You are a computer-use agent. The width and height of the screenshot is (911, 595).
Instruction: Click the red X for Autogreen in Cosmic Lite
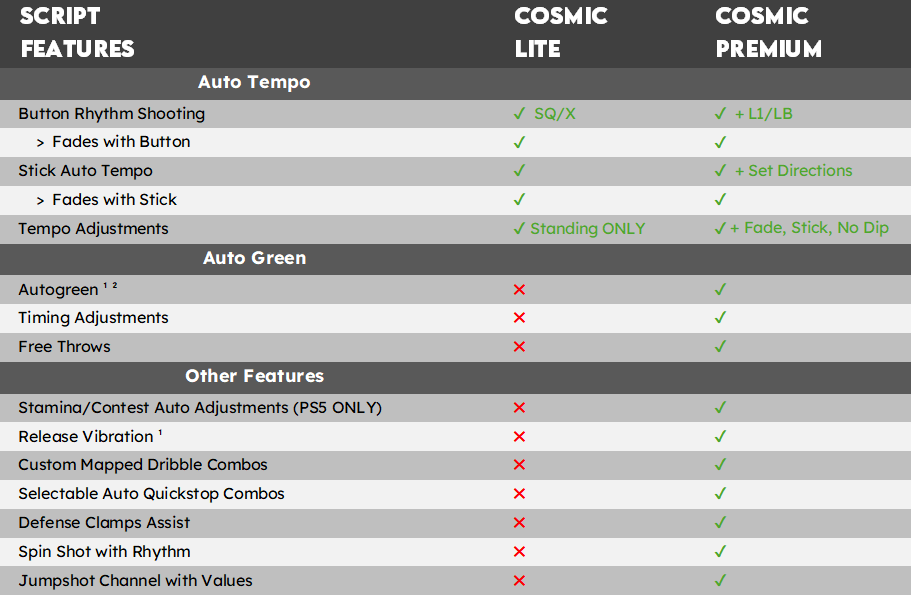(519, 289)
